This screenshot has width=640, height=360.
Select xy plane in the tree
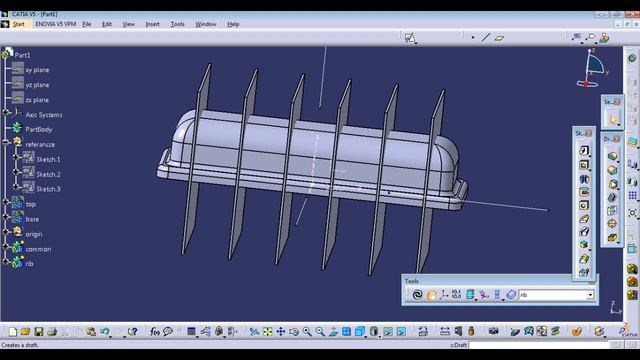click(37, 70)
